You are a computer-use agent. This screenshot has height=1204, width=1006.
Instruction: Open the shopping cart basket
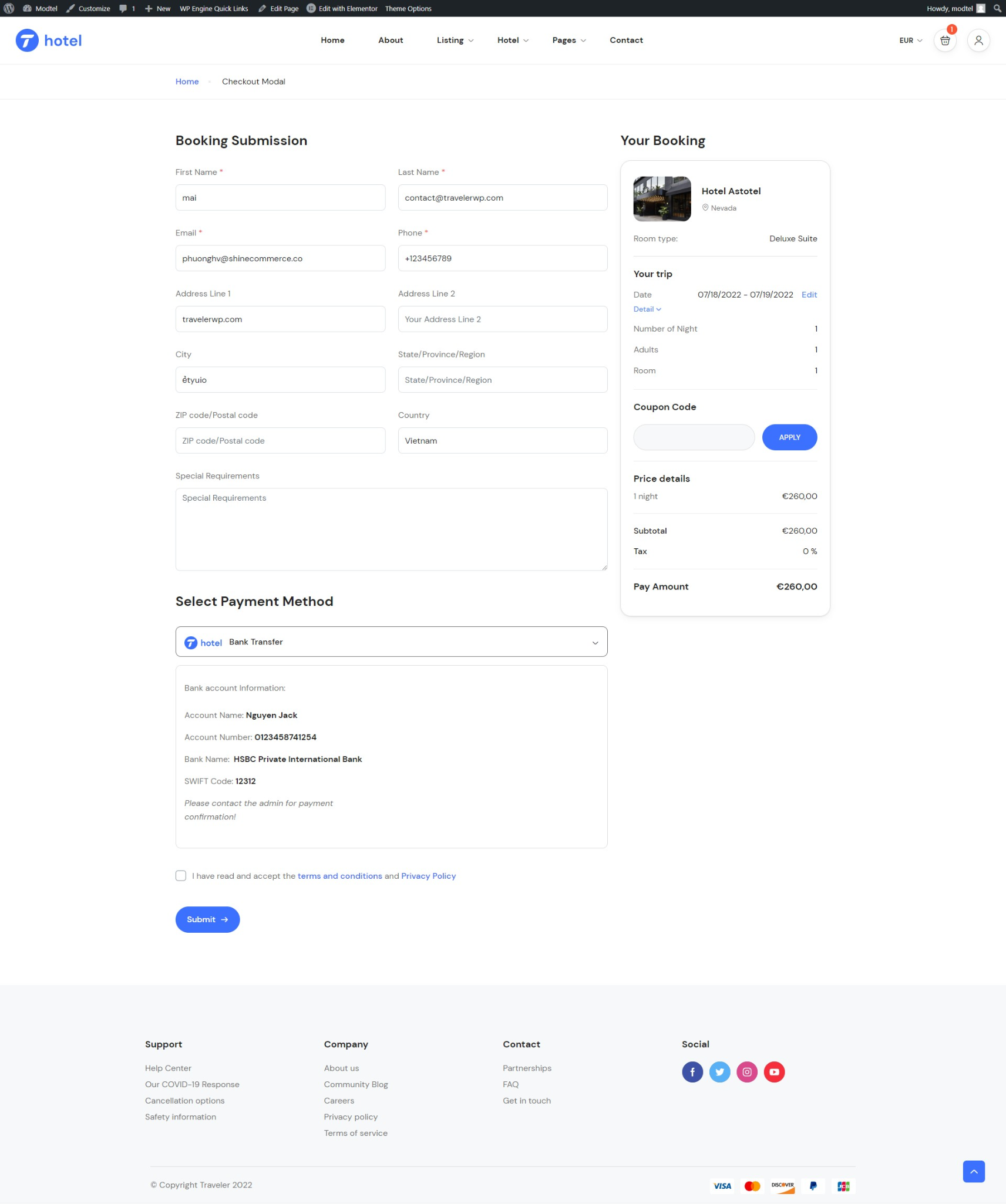point(945,41)
